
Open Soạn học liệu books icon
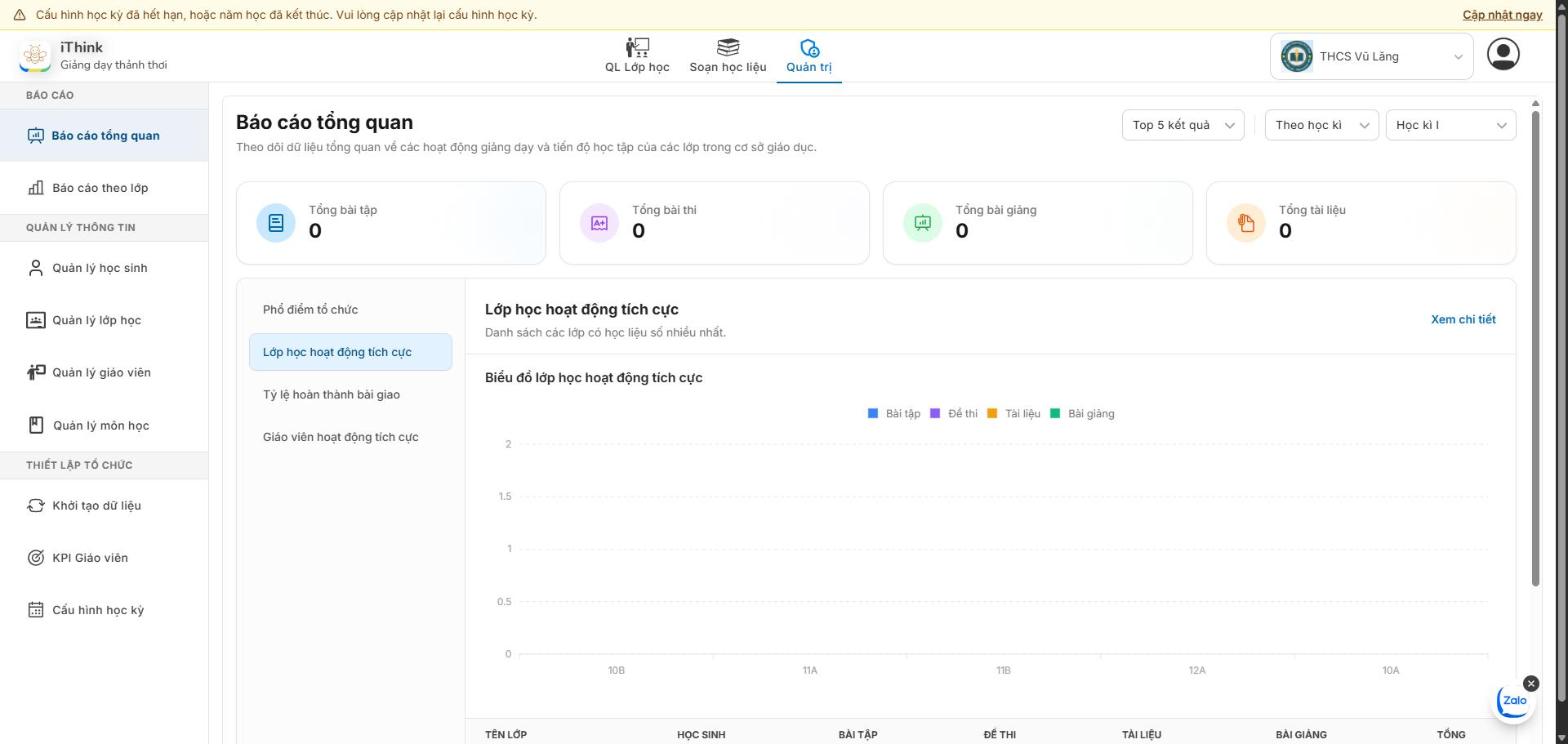(x=728, y=48)
